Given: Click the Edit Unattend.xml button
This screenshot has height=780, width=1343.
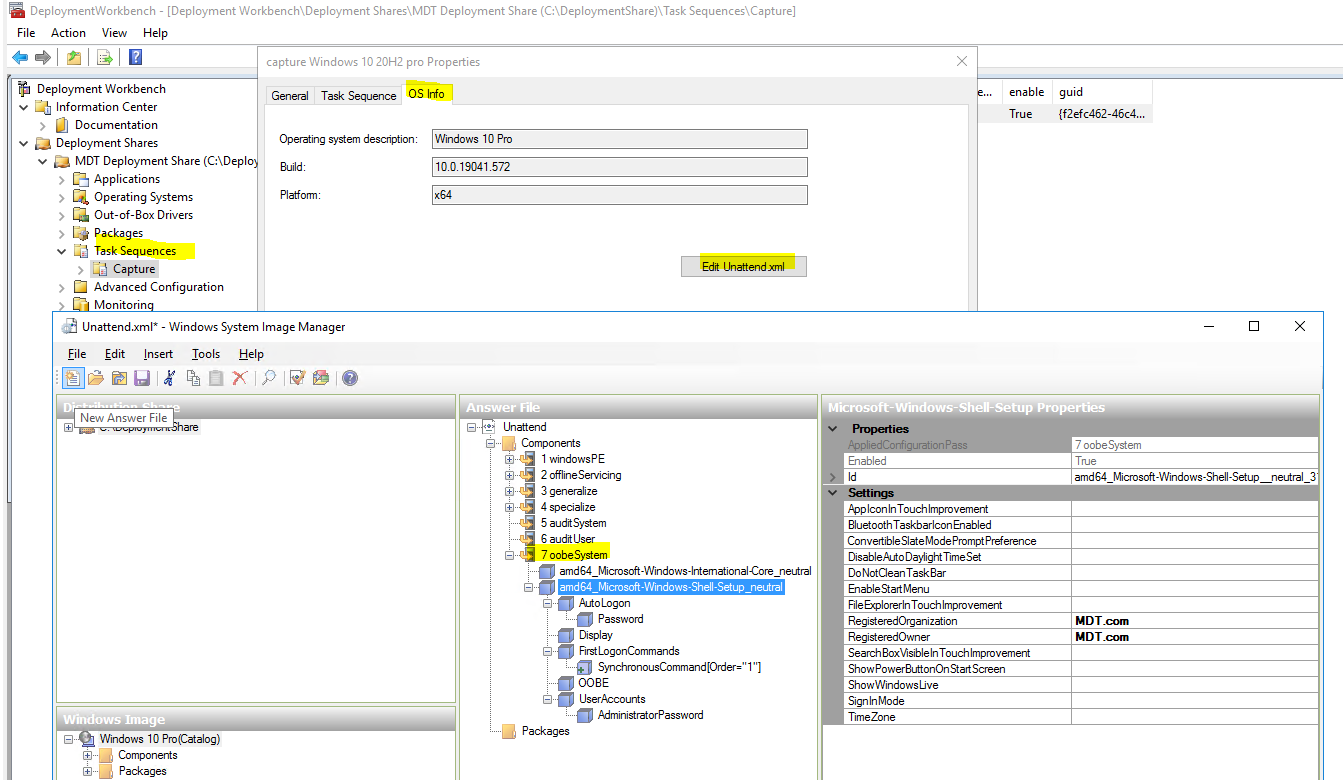Looking at the screenshot, I should pos(743,267).
